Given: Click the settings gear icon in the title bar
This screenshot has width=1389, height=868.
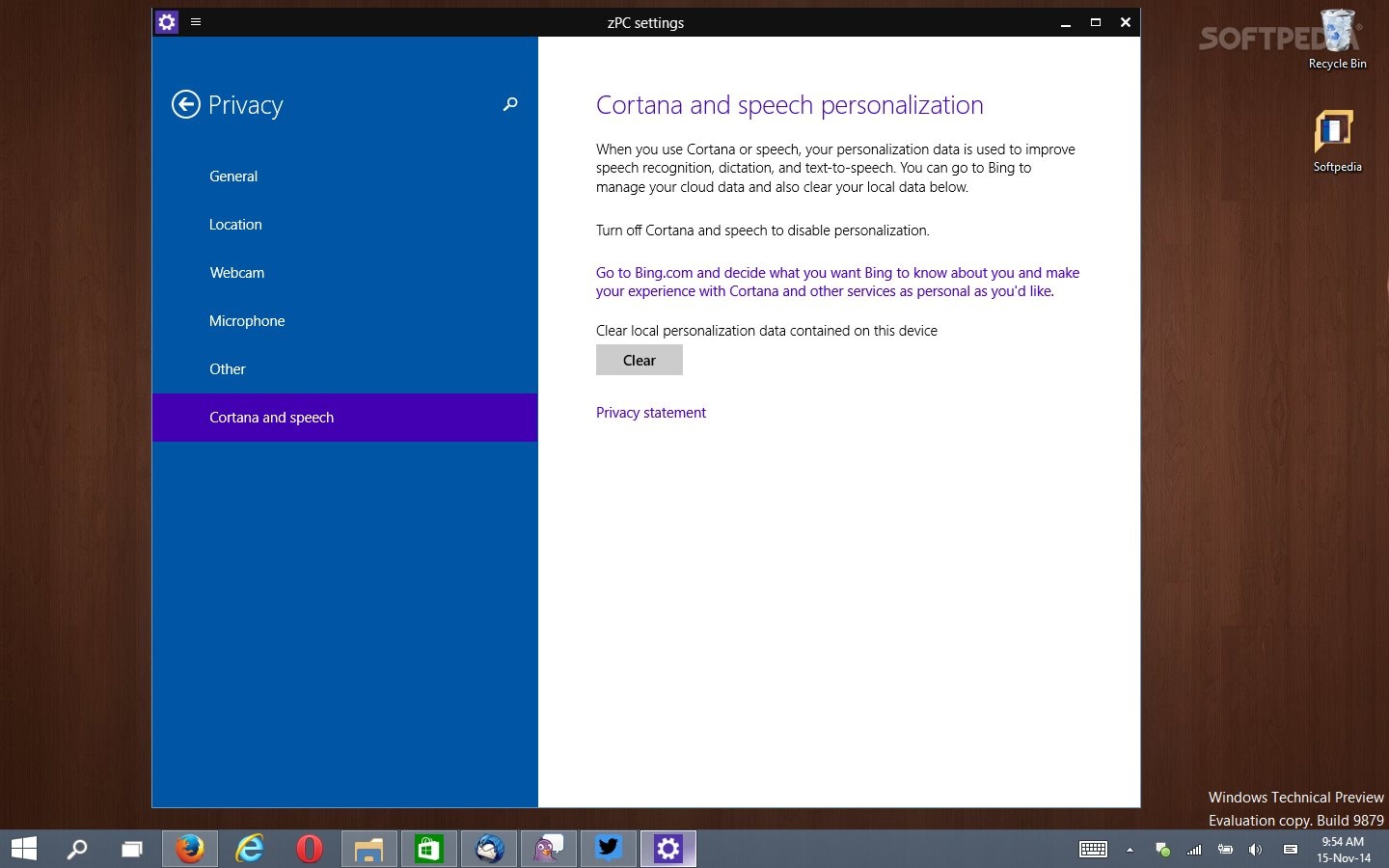Looking at the screenshot, I should pos(167,21).
